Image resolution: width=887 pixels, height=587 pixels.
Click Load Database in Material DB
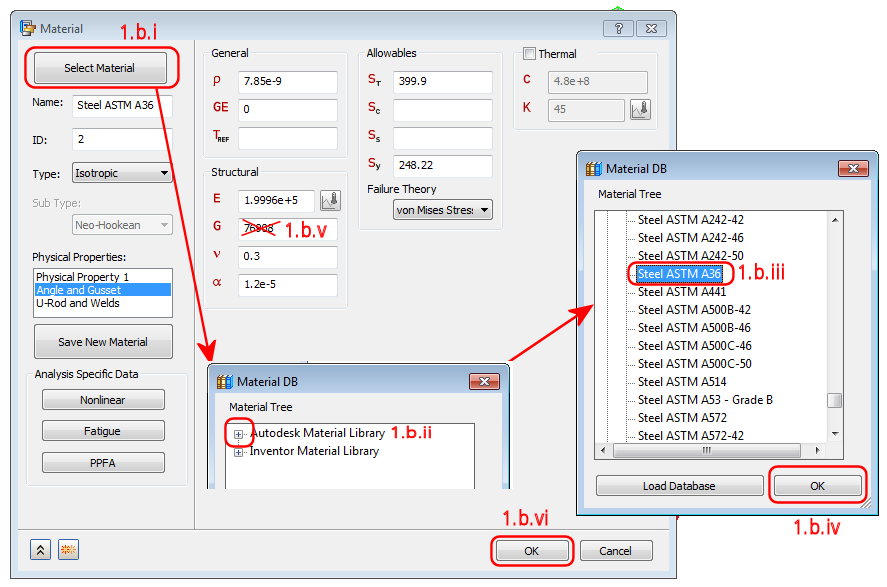(679, 486)
